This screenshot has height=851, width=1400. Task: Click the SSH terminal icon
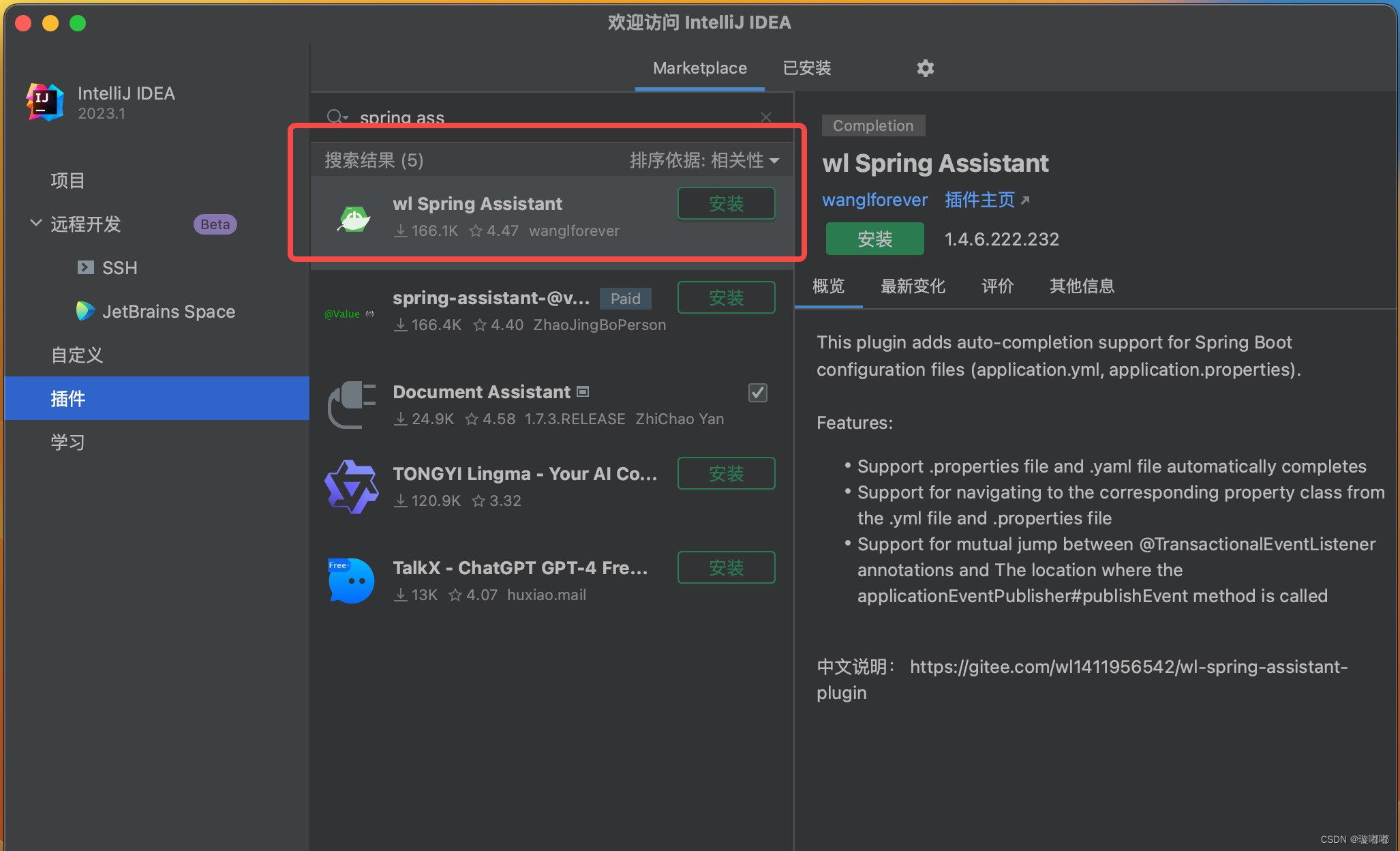[x=86, y=267]
